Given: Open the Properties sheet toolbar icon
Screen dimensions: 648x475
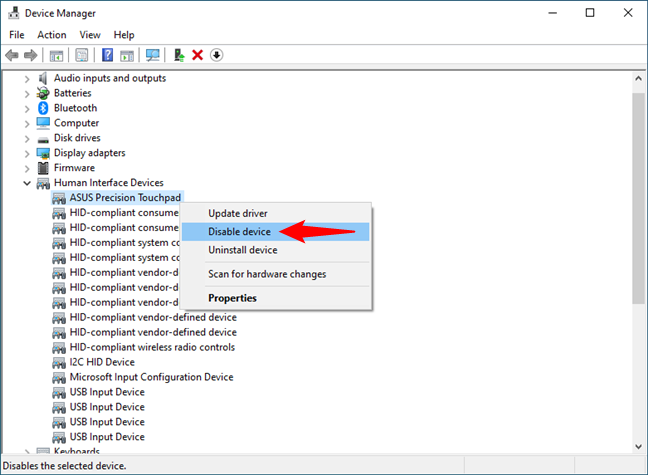Looking at the screenshot, I should (82, 55).
